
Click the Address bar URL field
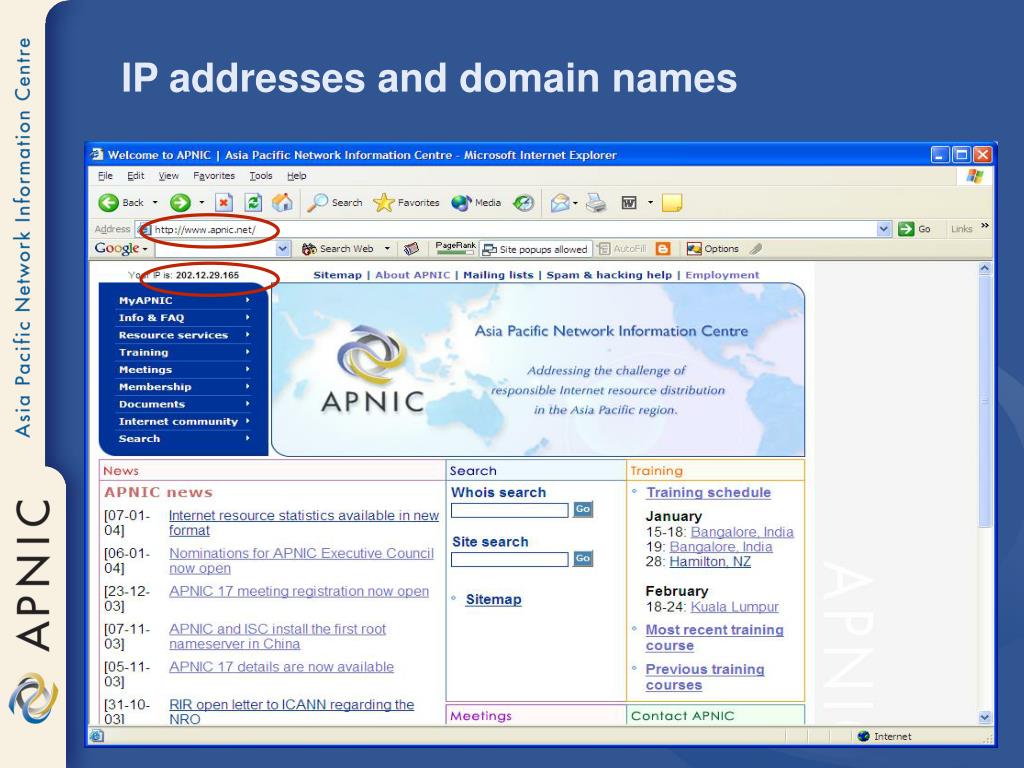(x=513, y=229)
